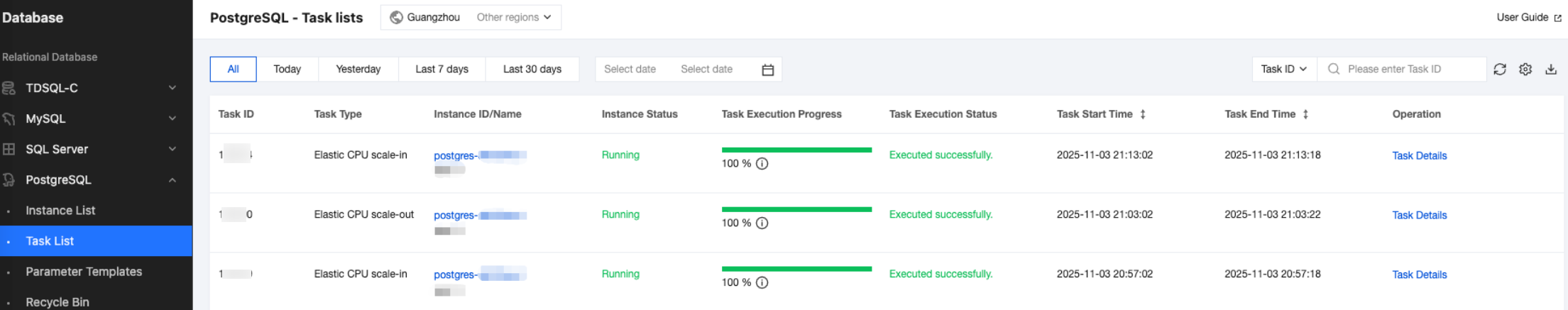
Task: Filter tasks by Last 30 days
Action: (532, 70)
